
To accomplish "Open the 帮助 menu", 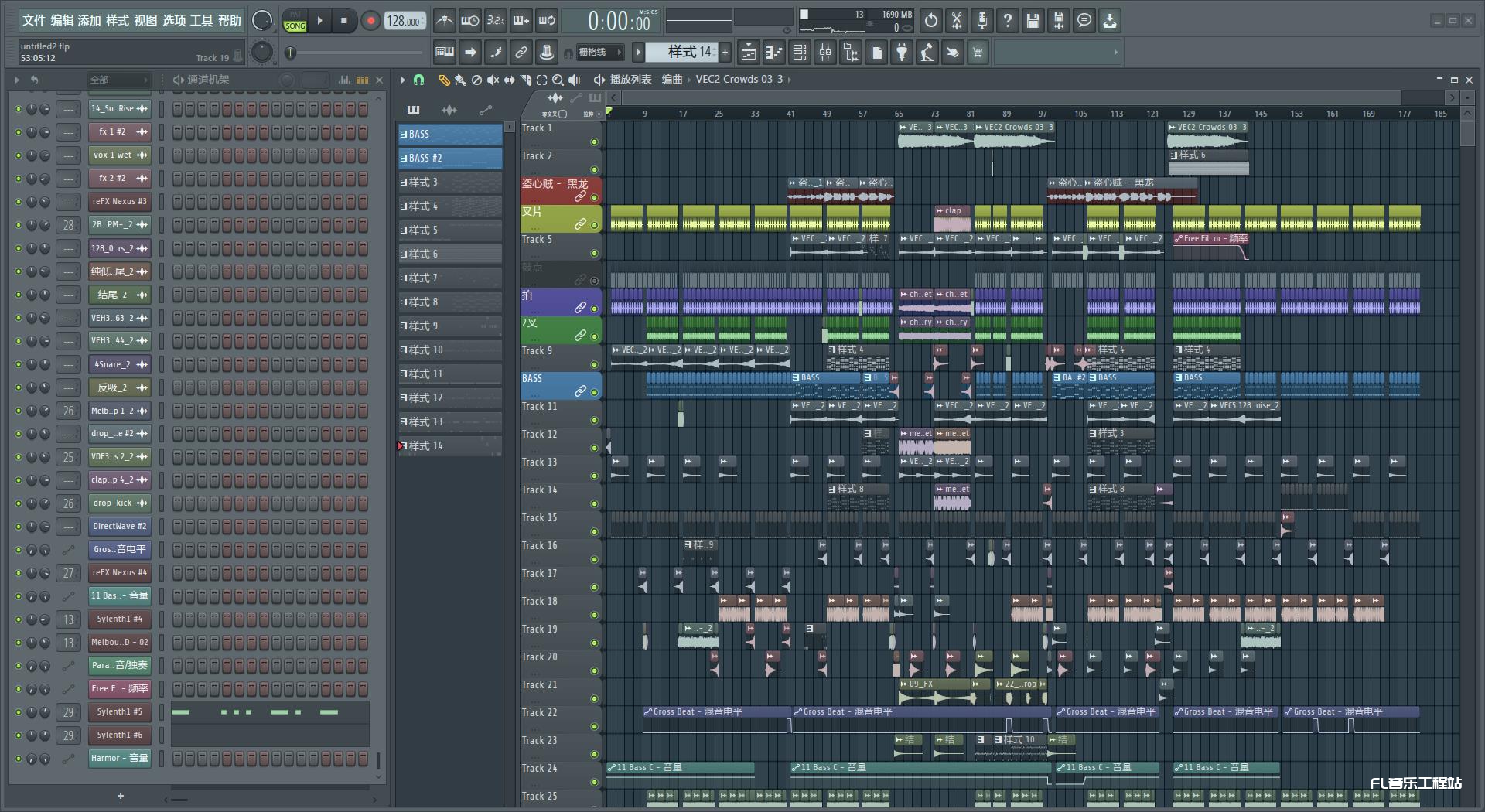I will 229,21.
